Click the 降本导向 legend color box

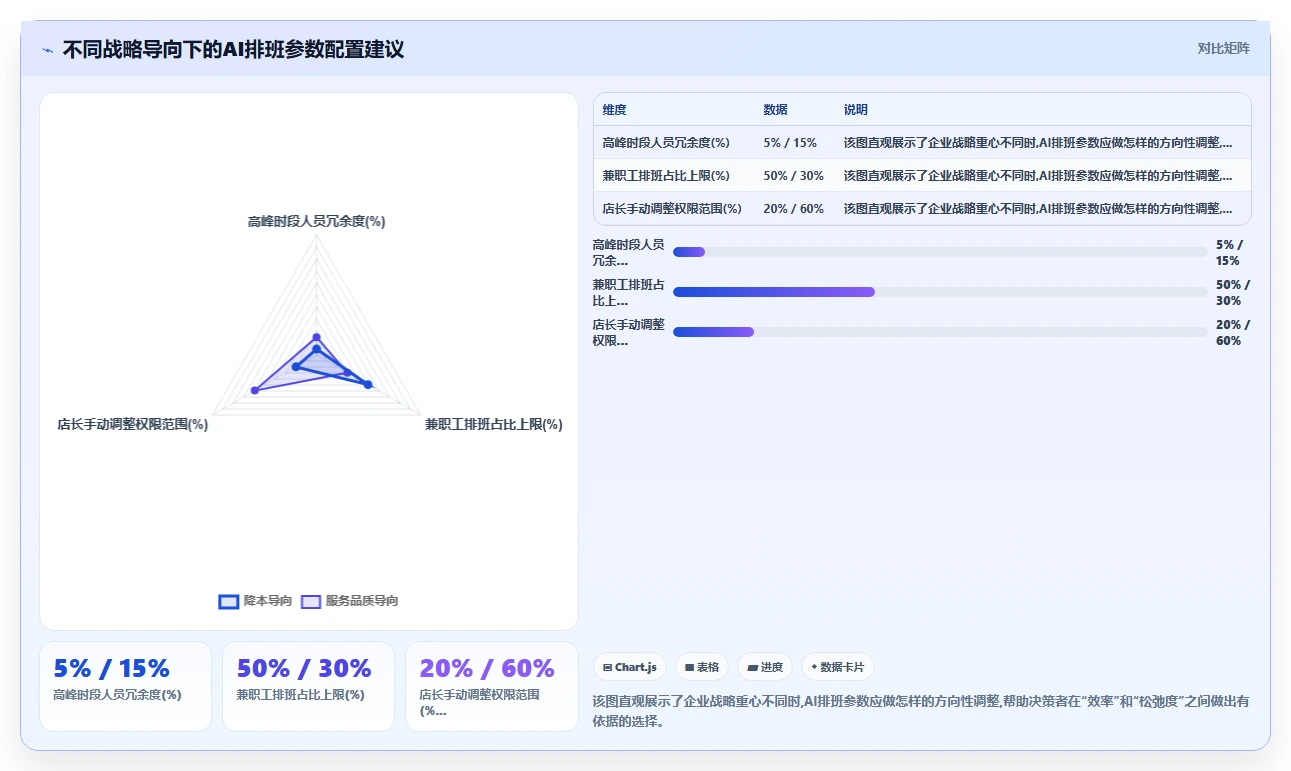click(228, 601)
